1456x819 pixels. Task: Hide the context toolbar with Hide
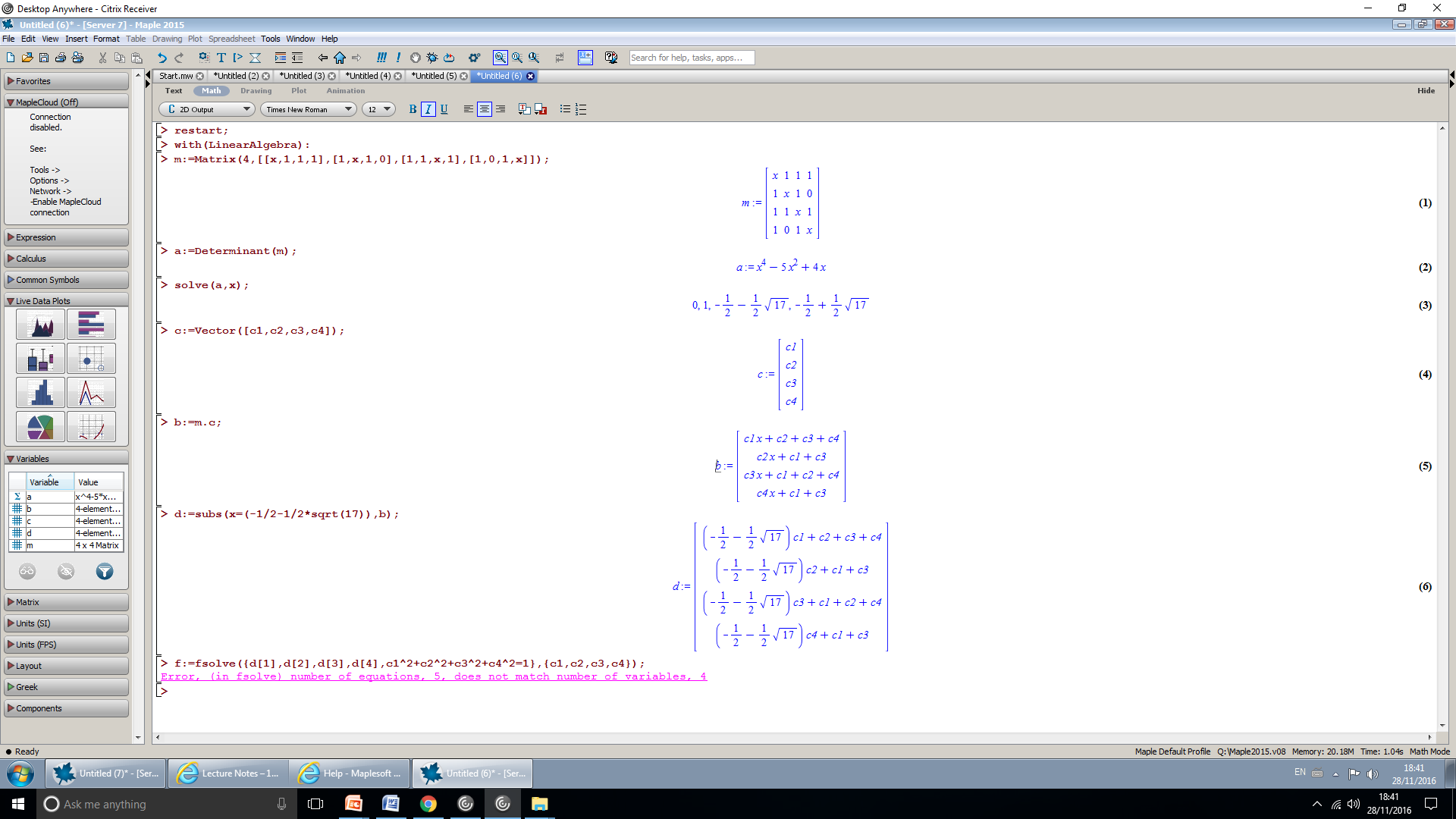pos(1426,90)
